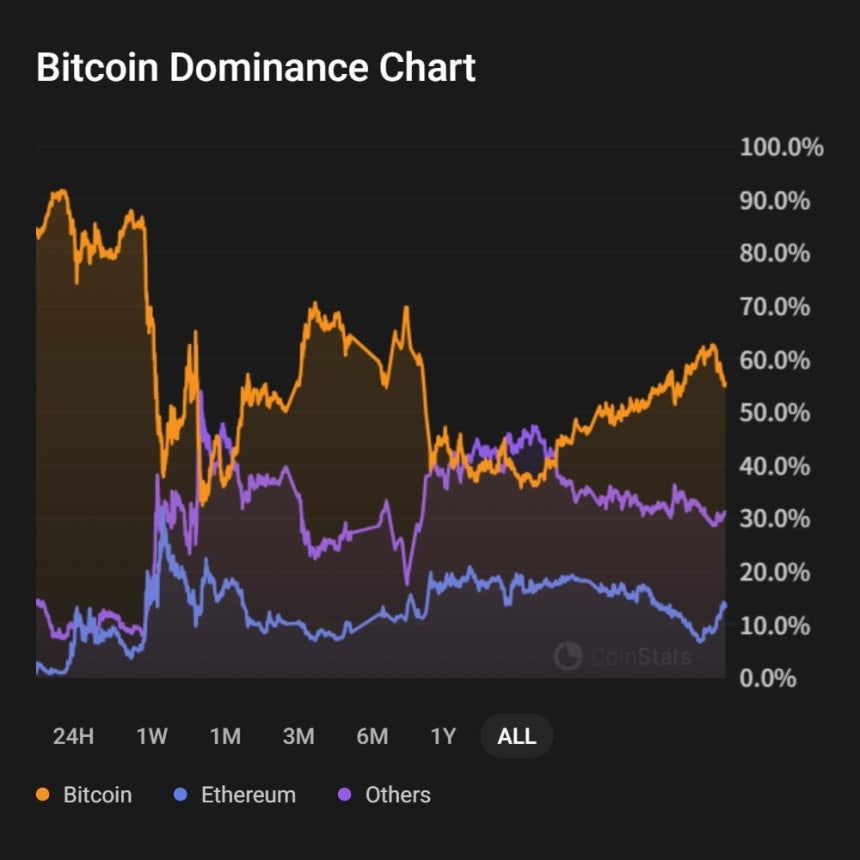This screenshot has height=860, width=860.
Task: Click the selected ALL range button
Action: (517, 736)
